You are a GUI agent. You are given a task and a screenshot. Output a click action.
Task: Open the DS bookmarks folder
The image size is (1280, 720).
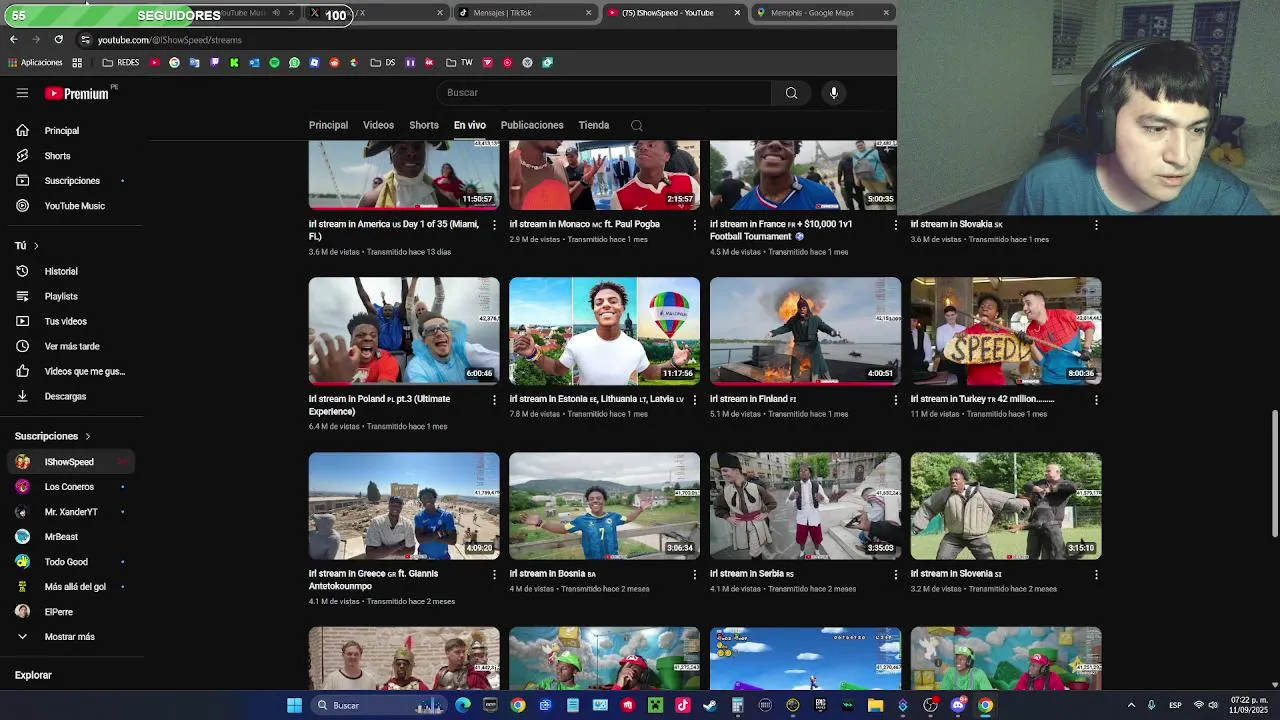coord(382,63)
